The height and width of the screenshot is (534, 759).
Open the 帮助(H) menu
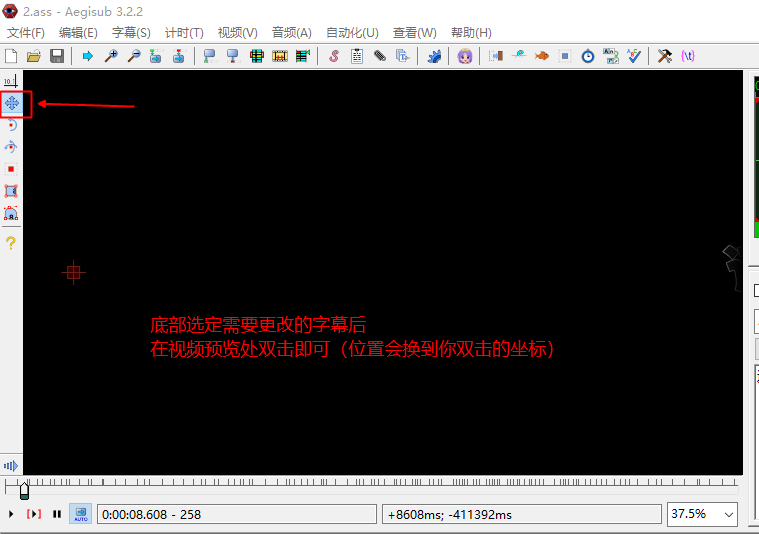click(x=471, y=32)
